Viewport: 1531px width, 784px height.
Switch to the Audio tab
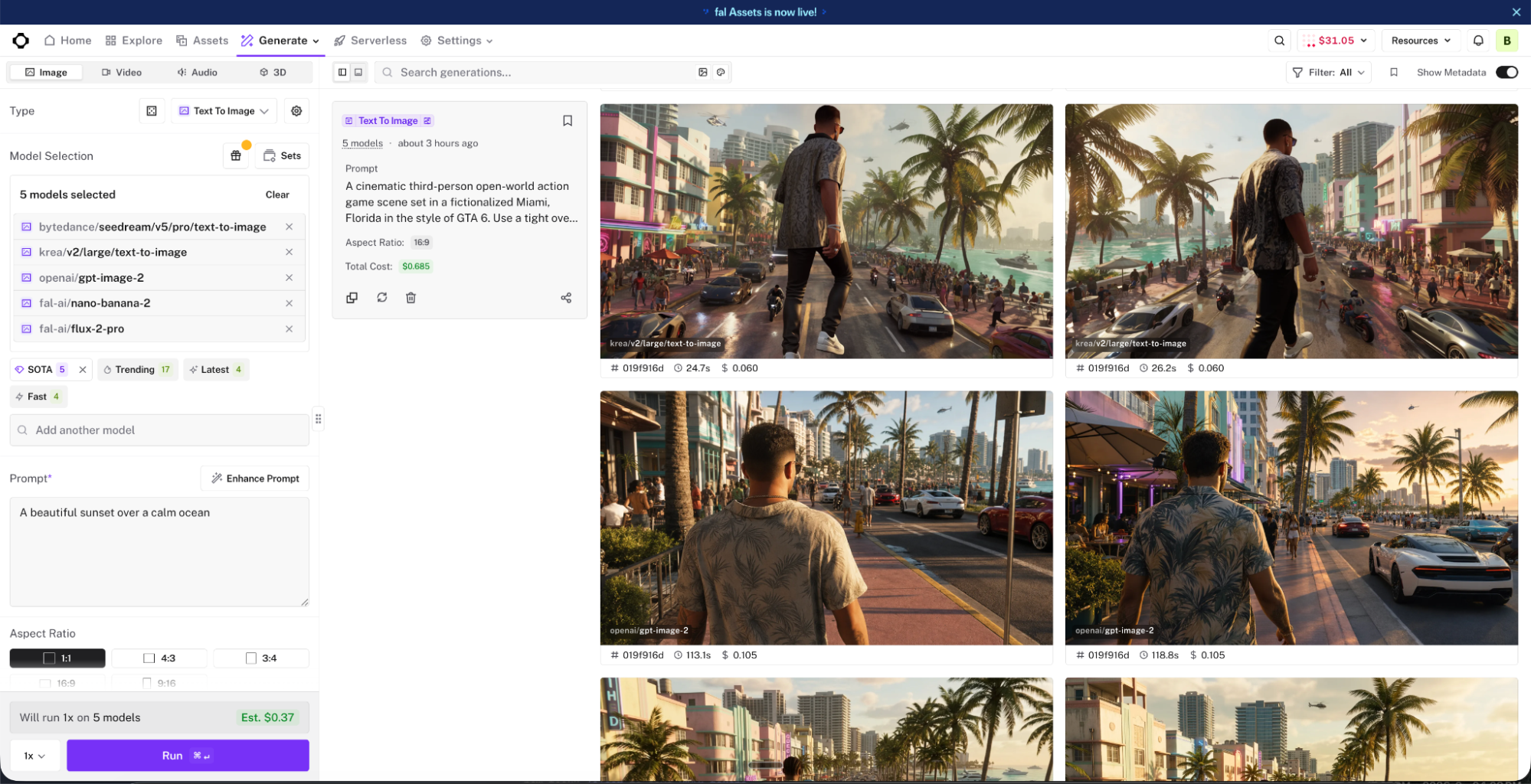tap(197, 72)
